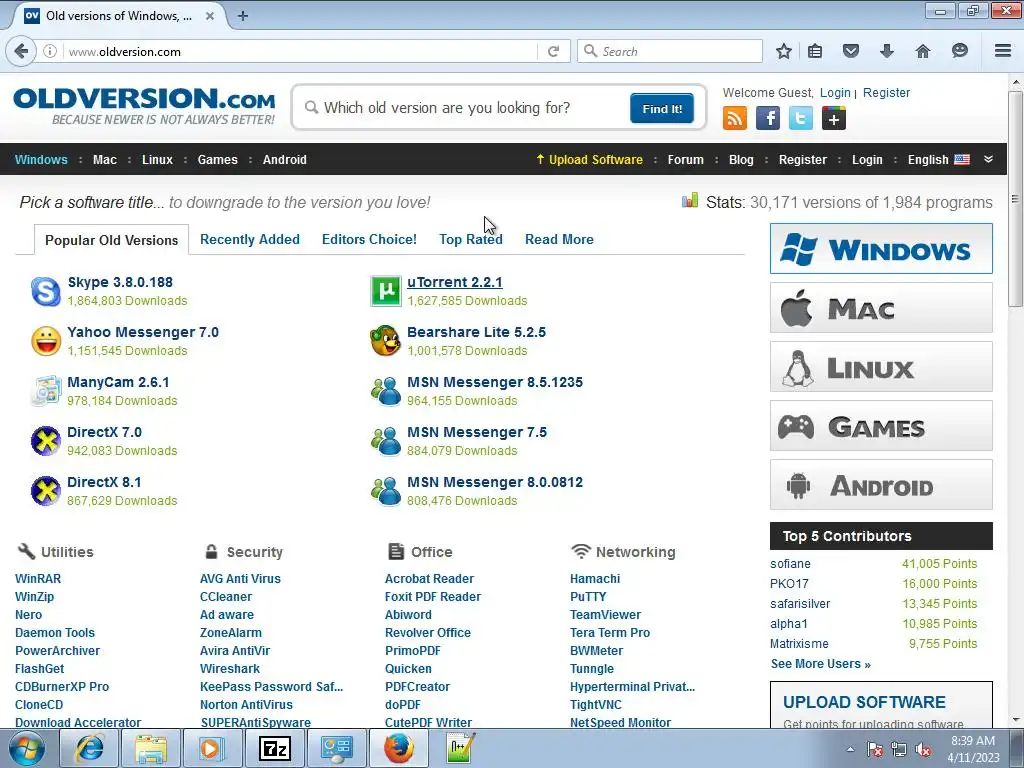Select Popular Old Versions tab
1024x768 pixels.
pos(112,240)
